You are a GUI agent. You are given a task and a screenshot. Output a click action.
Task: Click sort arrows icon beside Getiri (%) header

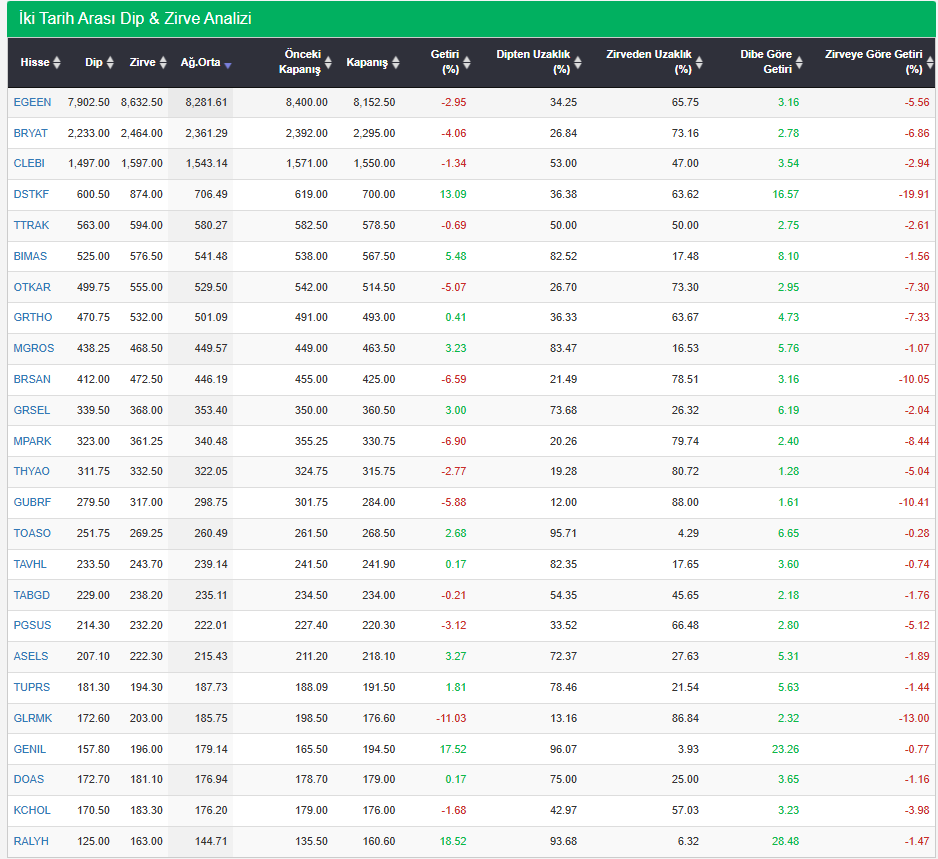[x=467, y=62]
